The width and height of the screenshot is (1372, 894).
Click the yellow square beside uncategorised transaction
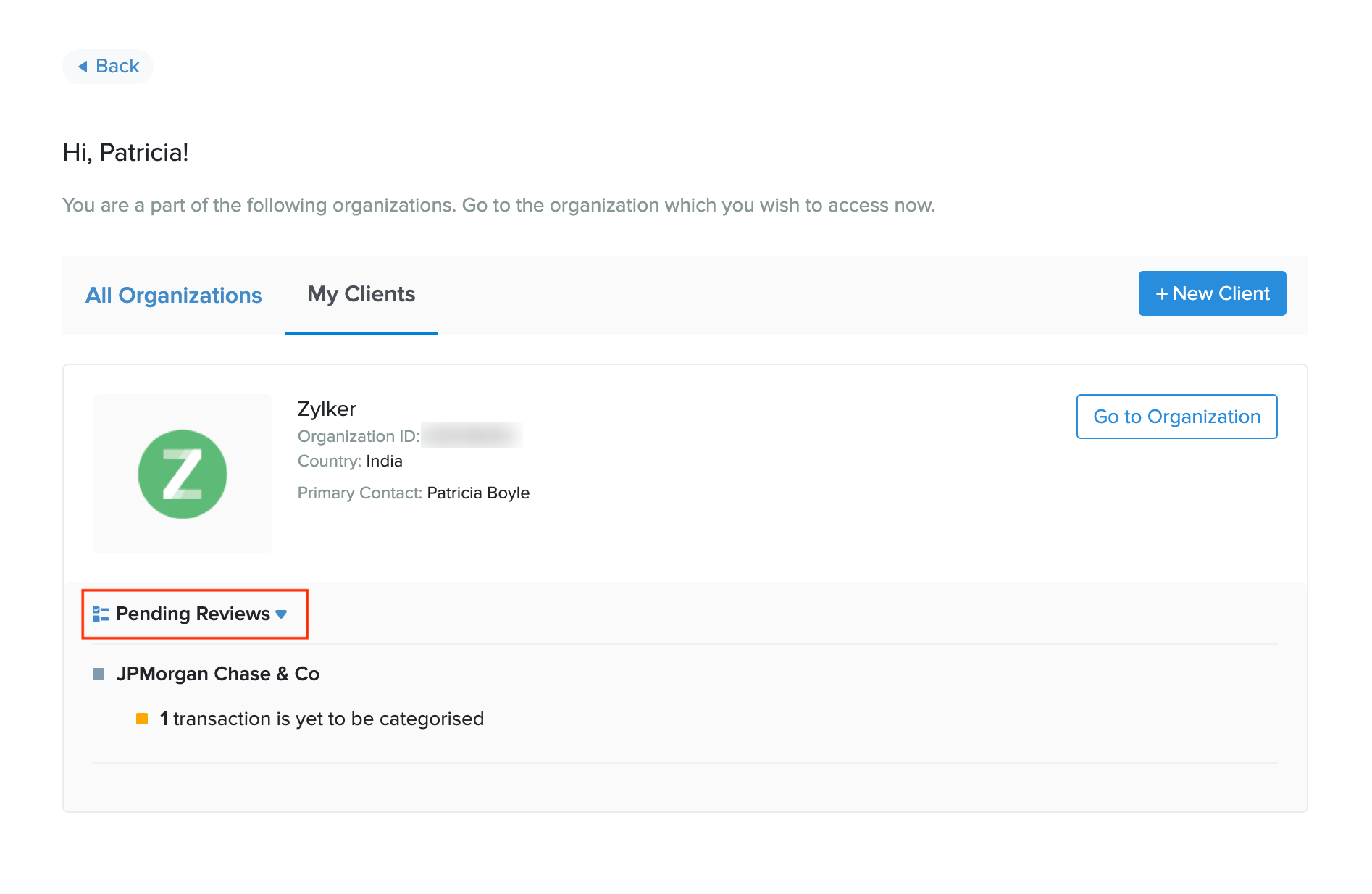click(142, 718)
